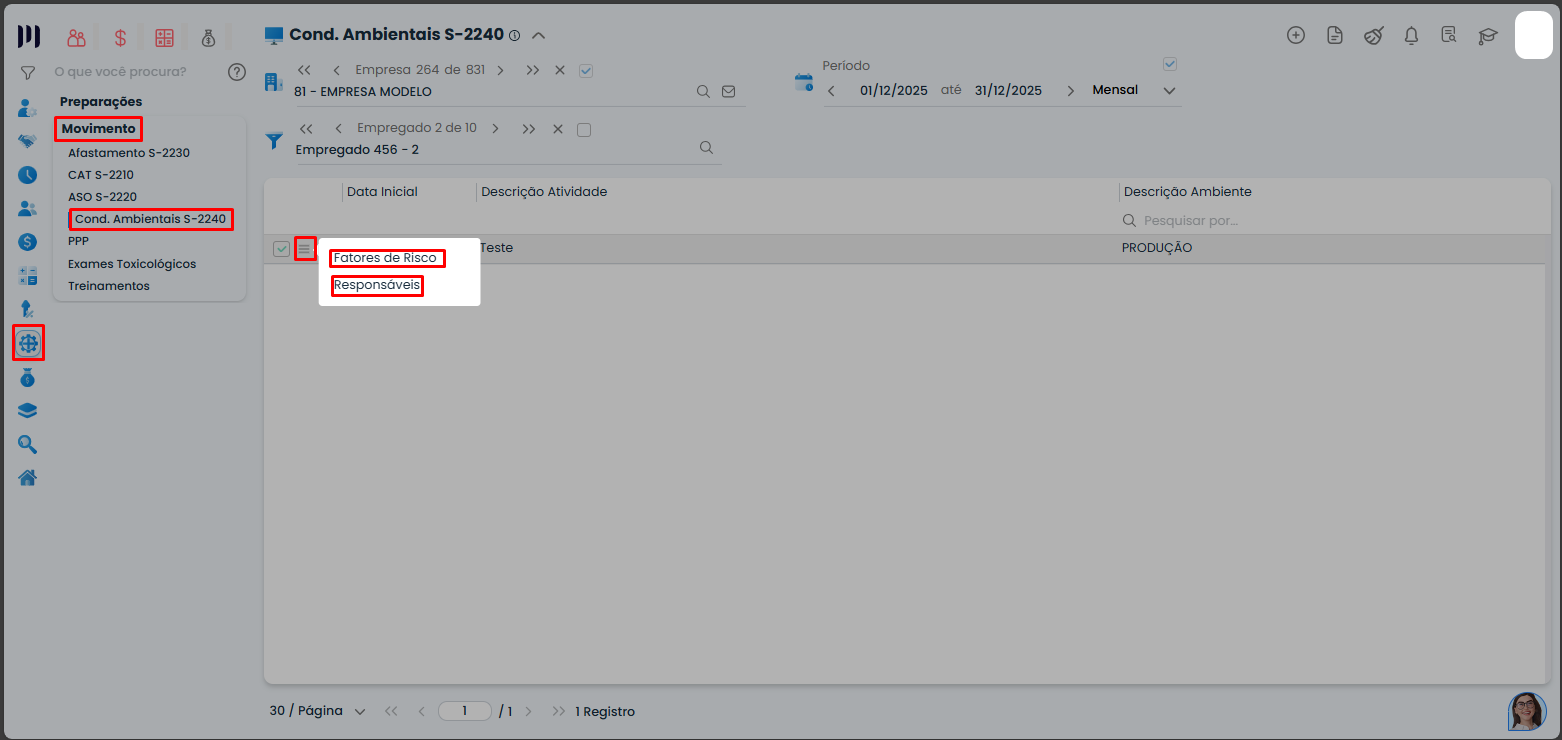The image size is (1562, 740).
Task: Open CAT S-2210 in the menu
Action: point(101,175)
